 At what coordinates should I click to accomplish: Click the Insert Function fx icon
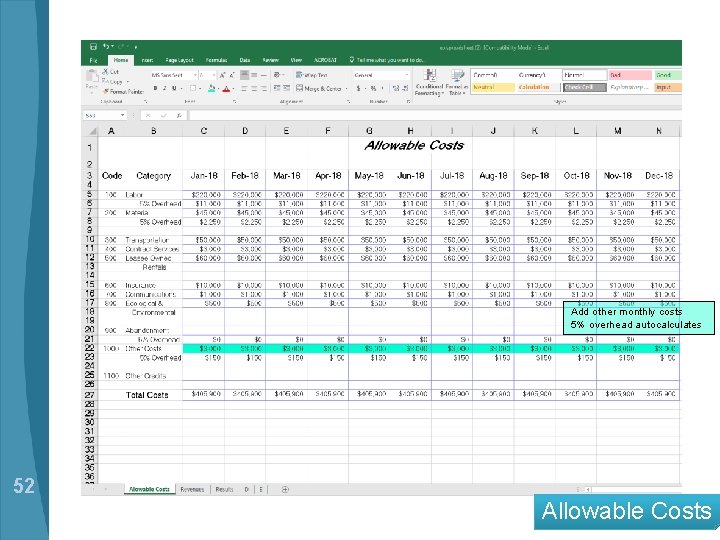coord(179,115)
